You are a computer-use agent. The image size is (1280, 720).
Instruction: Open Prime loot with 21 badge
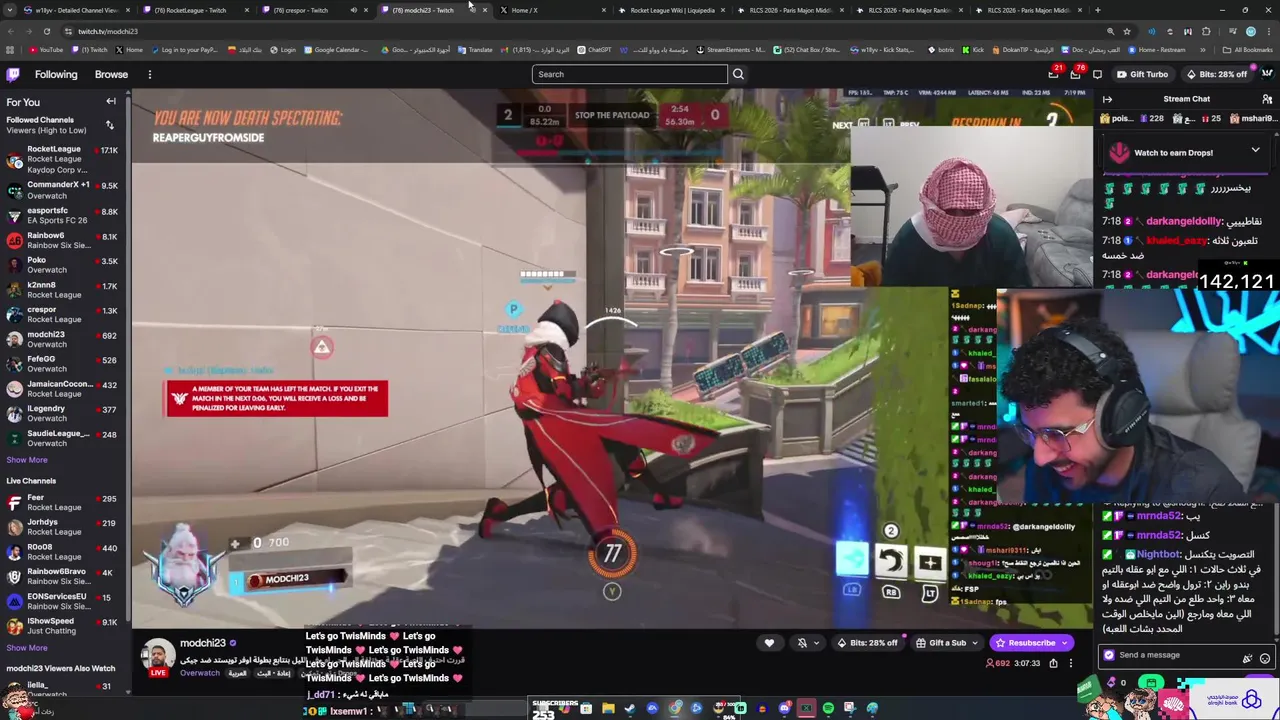click(1053, 74)
